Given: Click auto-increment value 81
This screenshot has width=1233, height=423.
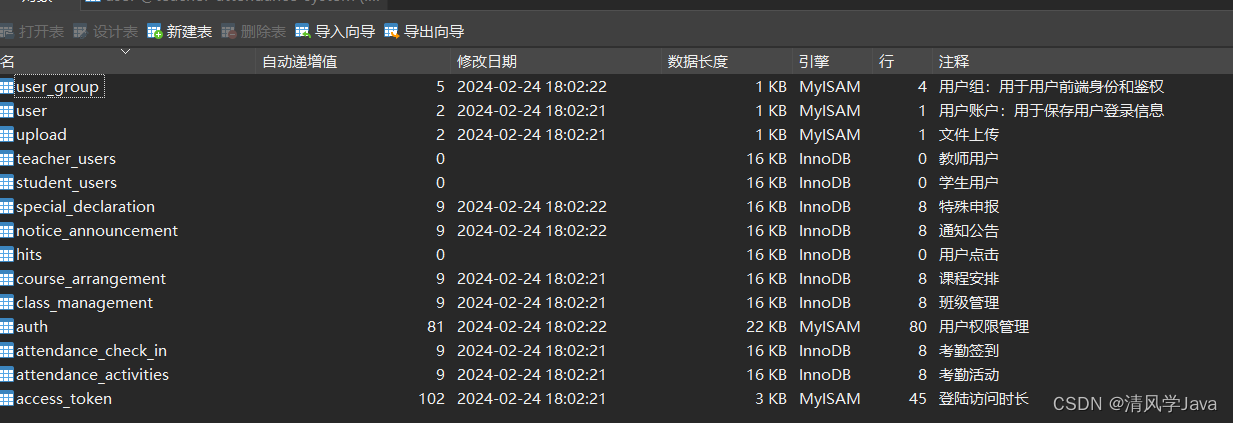Looking at the screenshot, I should coord(436,327).
